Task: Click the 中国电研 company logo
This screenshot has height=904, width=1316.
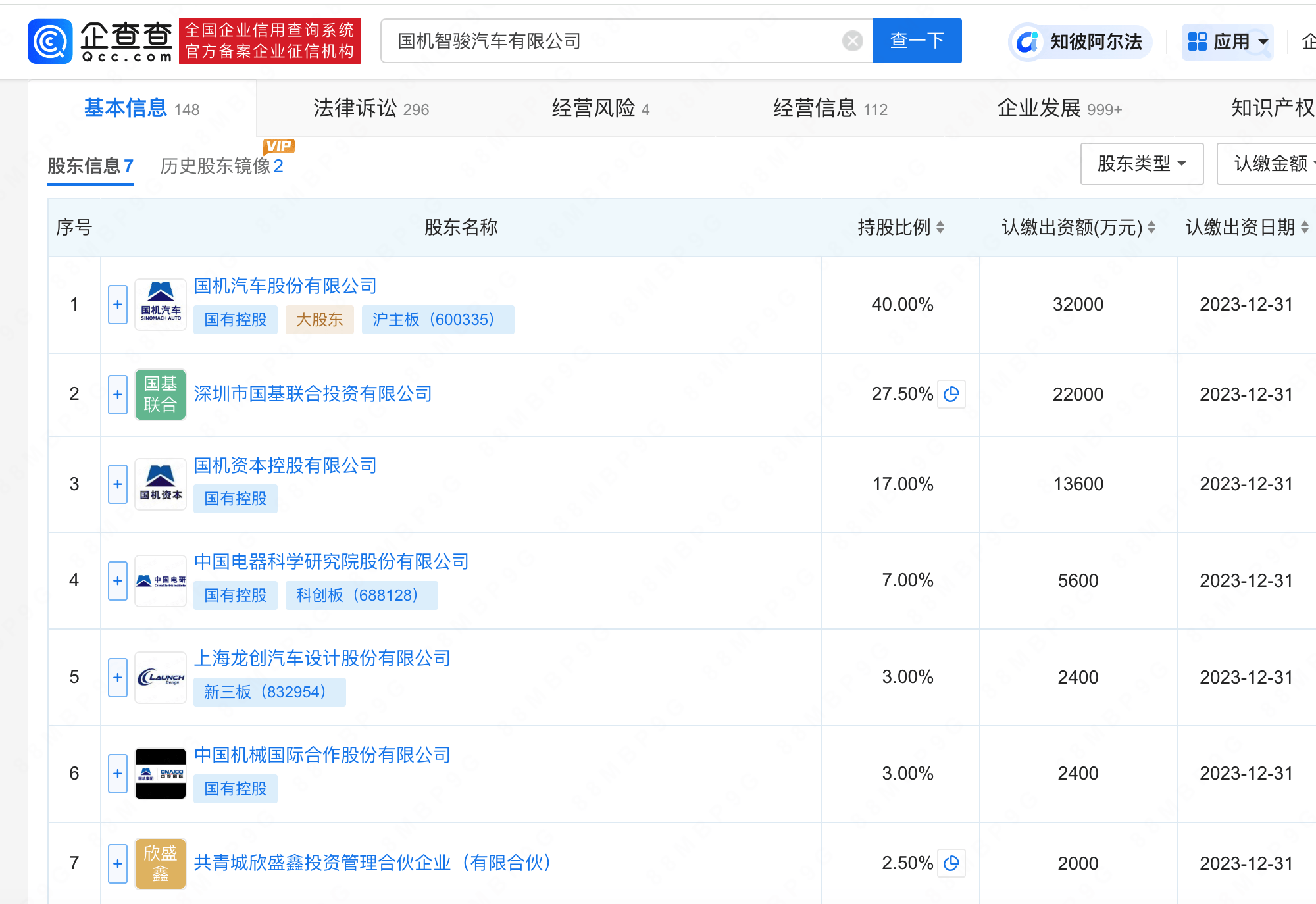Action: [x=161, y=580]
